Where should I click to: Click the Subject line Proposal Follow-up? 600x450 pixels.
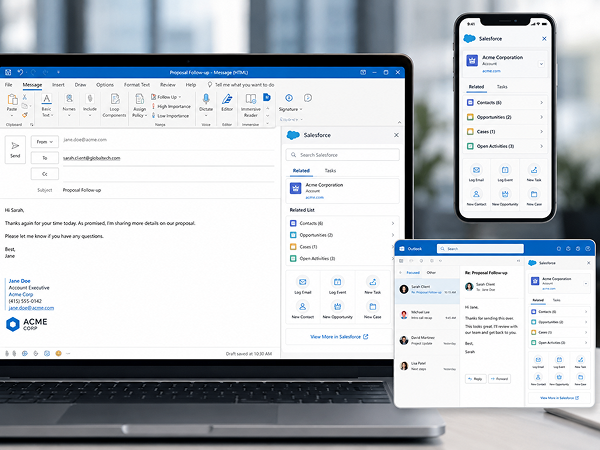(x=82, y=190)
